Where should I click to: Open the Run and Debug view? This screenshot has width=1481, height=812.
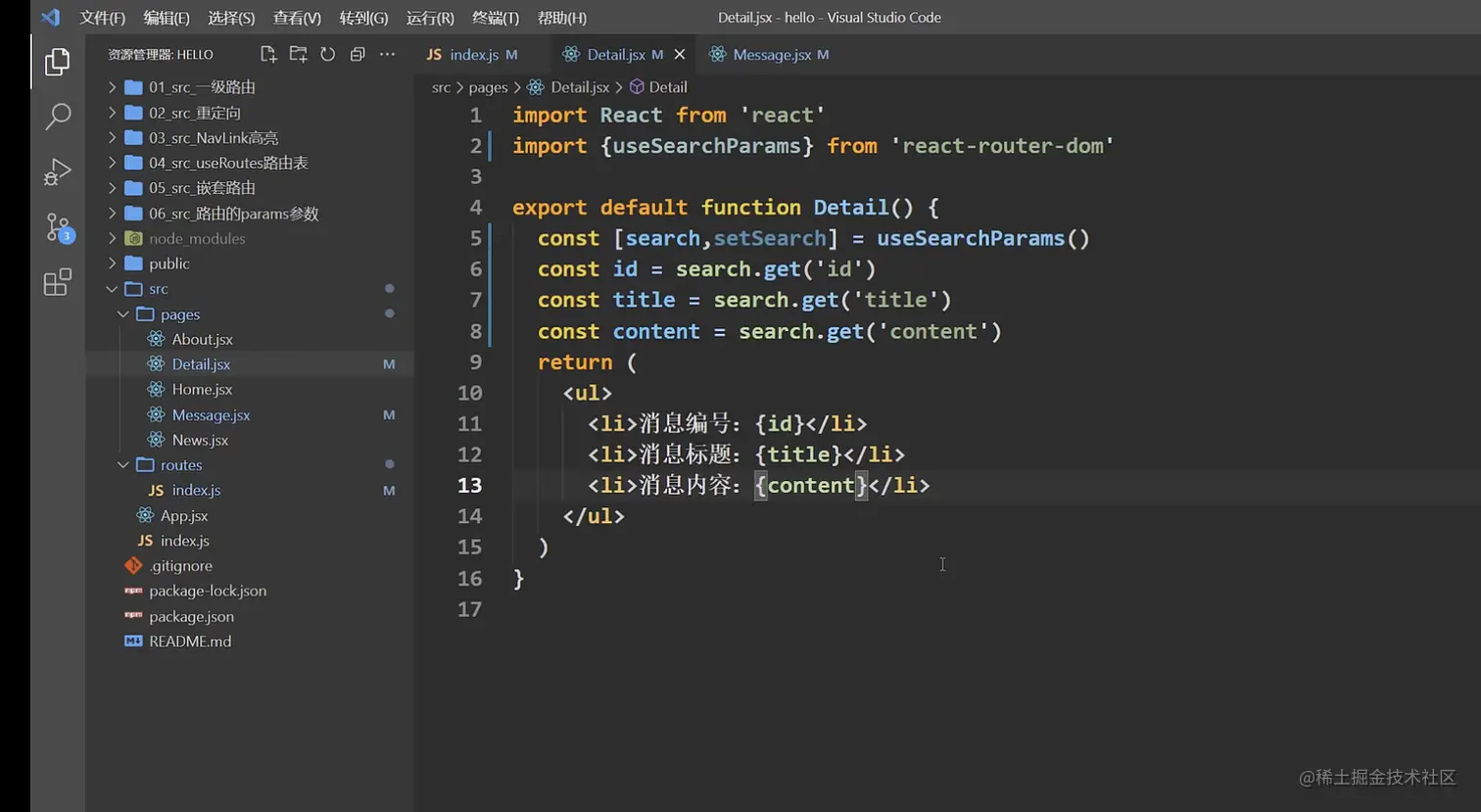[x=58, y=171]
